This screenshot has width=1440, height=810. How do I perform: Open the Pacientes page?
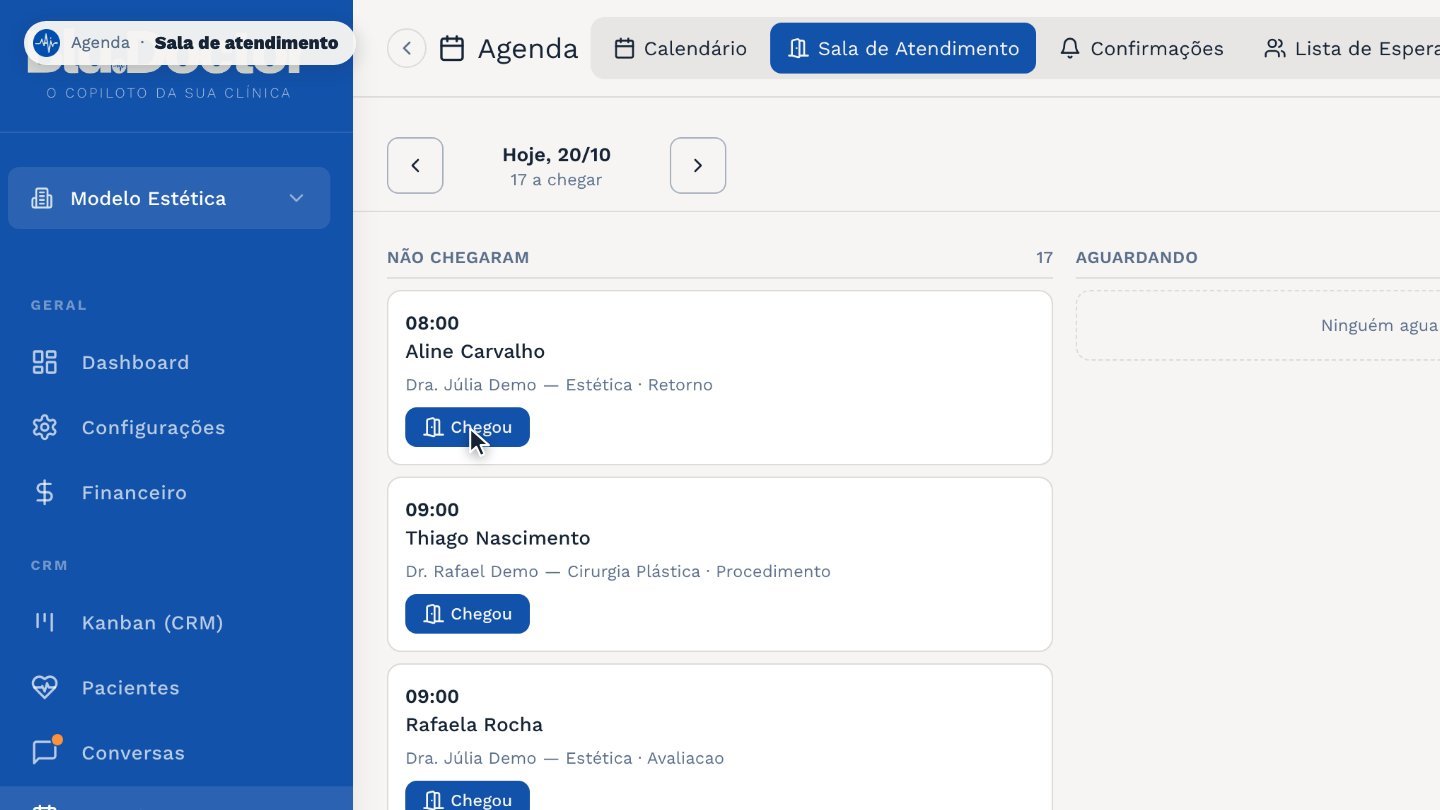pyautogui.click(x=176, y=687)
